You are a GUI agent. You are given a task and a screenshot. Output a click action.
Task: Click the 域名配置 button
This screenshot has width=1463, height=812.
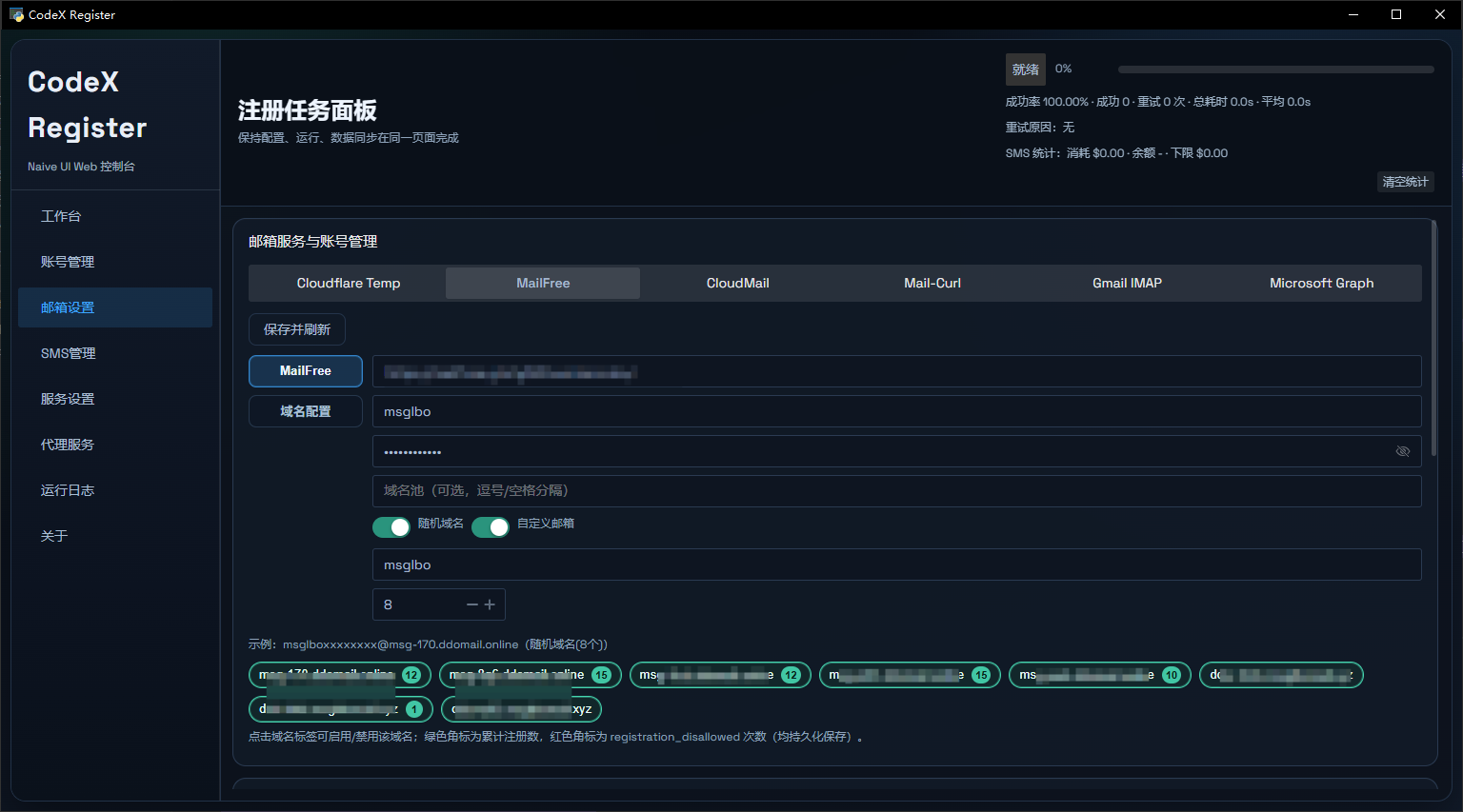pos(306,411)
